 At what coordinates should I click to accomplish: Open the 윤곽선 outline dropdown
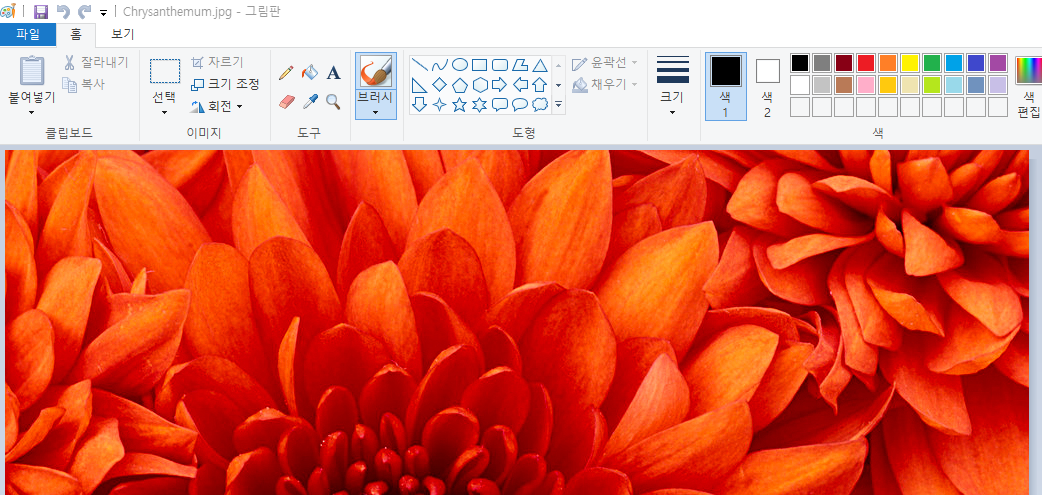click(x=605, y=62)
